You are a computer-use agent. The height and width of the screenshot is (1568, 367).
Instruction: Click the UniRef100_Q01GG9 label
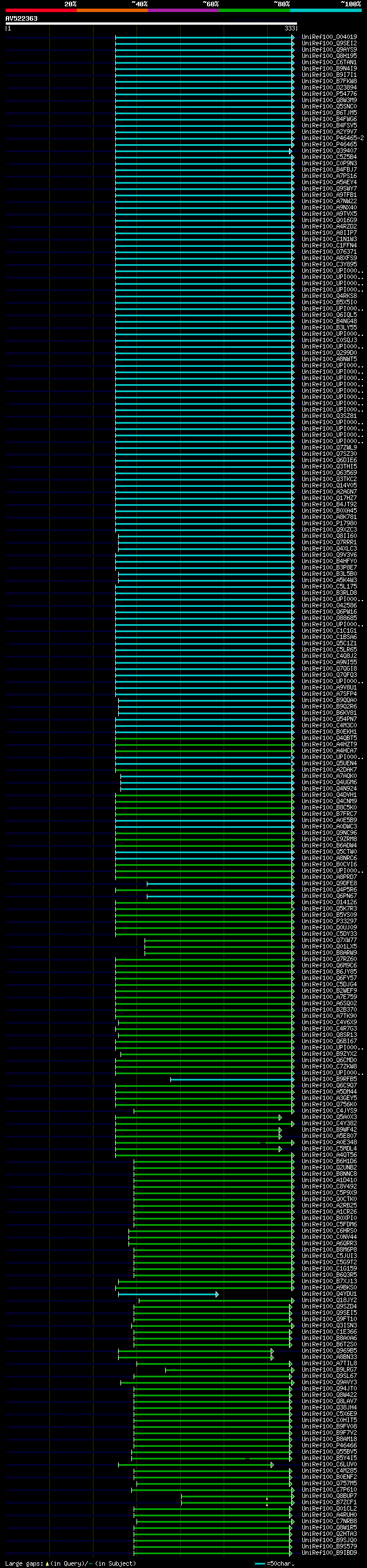tap(329, 220)
